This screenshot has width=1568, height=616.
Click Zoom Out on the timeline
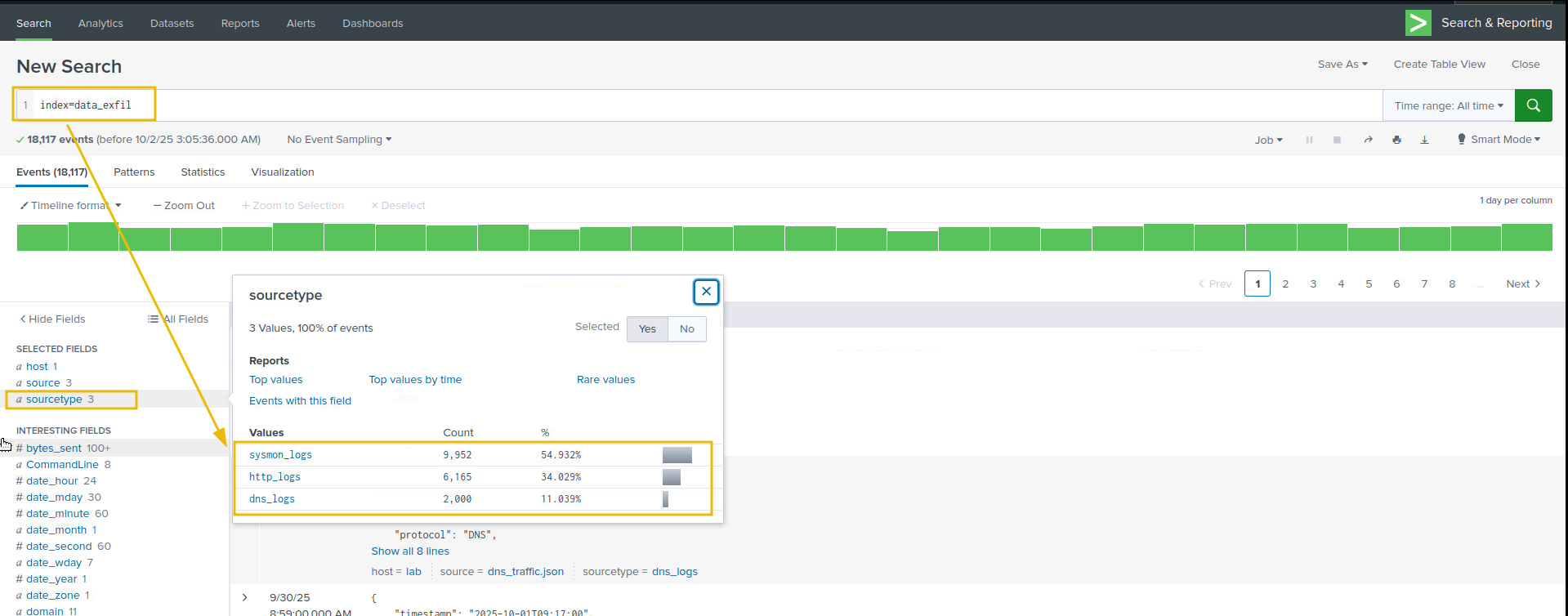[185, 206]
